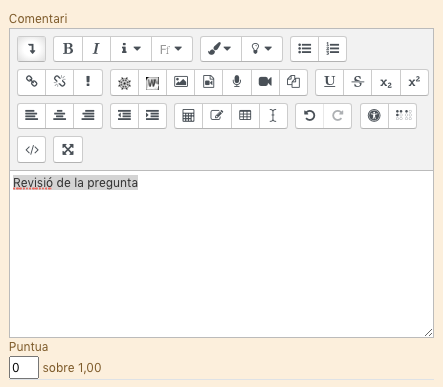Clear formatting with the I-beam icon
The width and height of the screenshot is (443, 387).
click(x=273, y=116)
